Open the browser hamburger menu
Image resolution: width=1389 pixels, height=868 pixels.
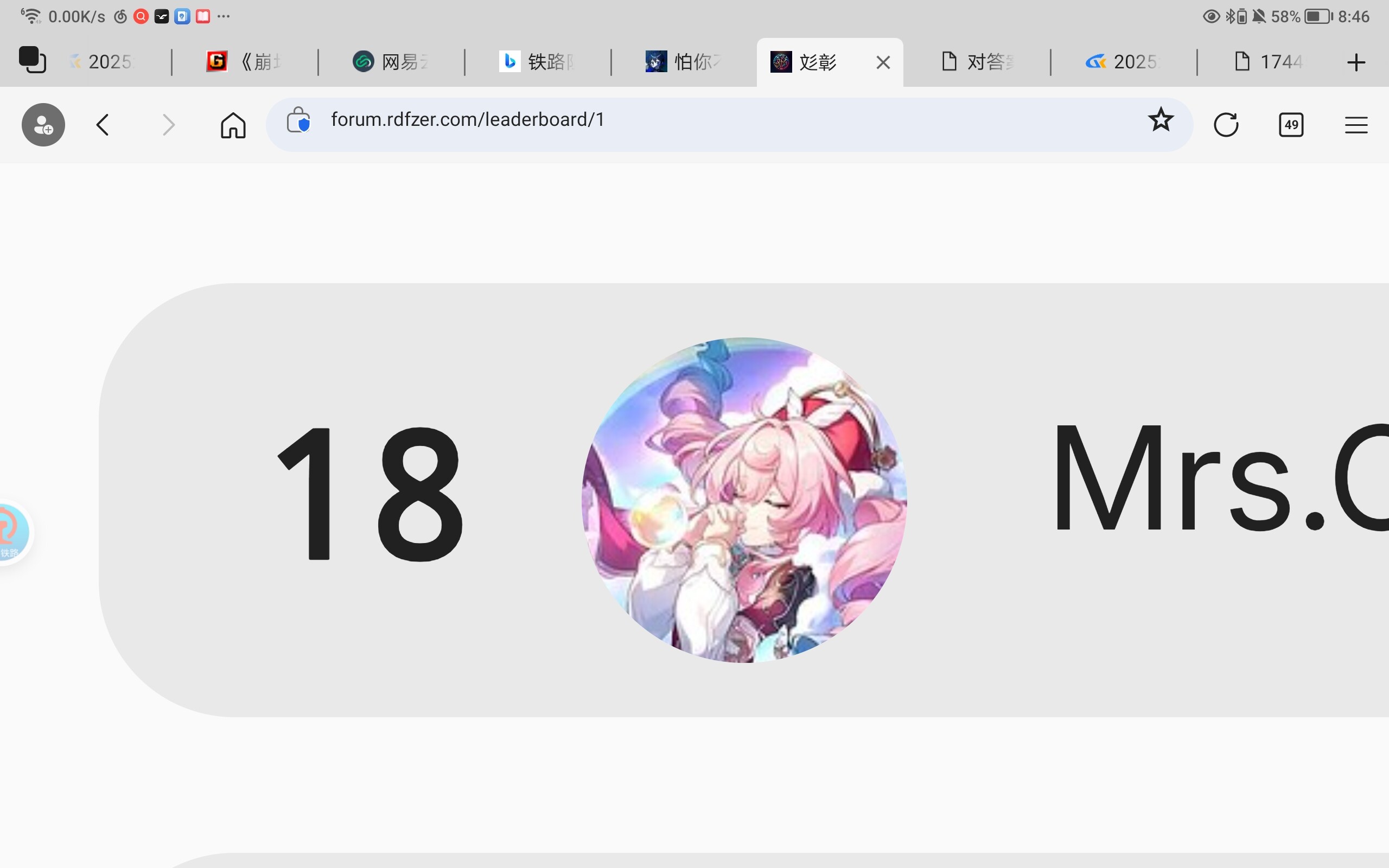tap(1356, 125)
